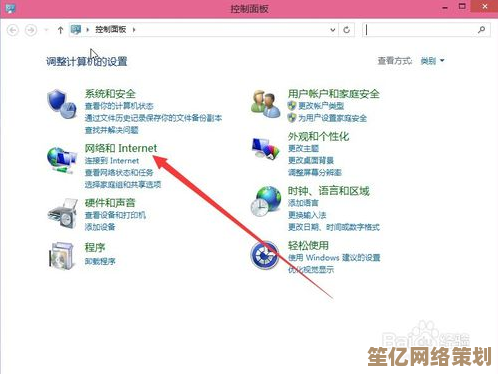Click 为用户设置家庭安全 link
498x375 pixels.
(x=332, y=118)
